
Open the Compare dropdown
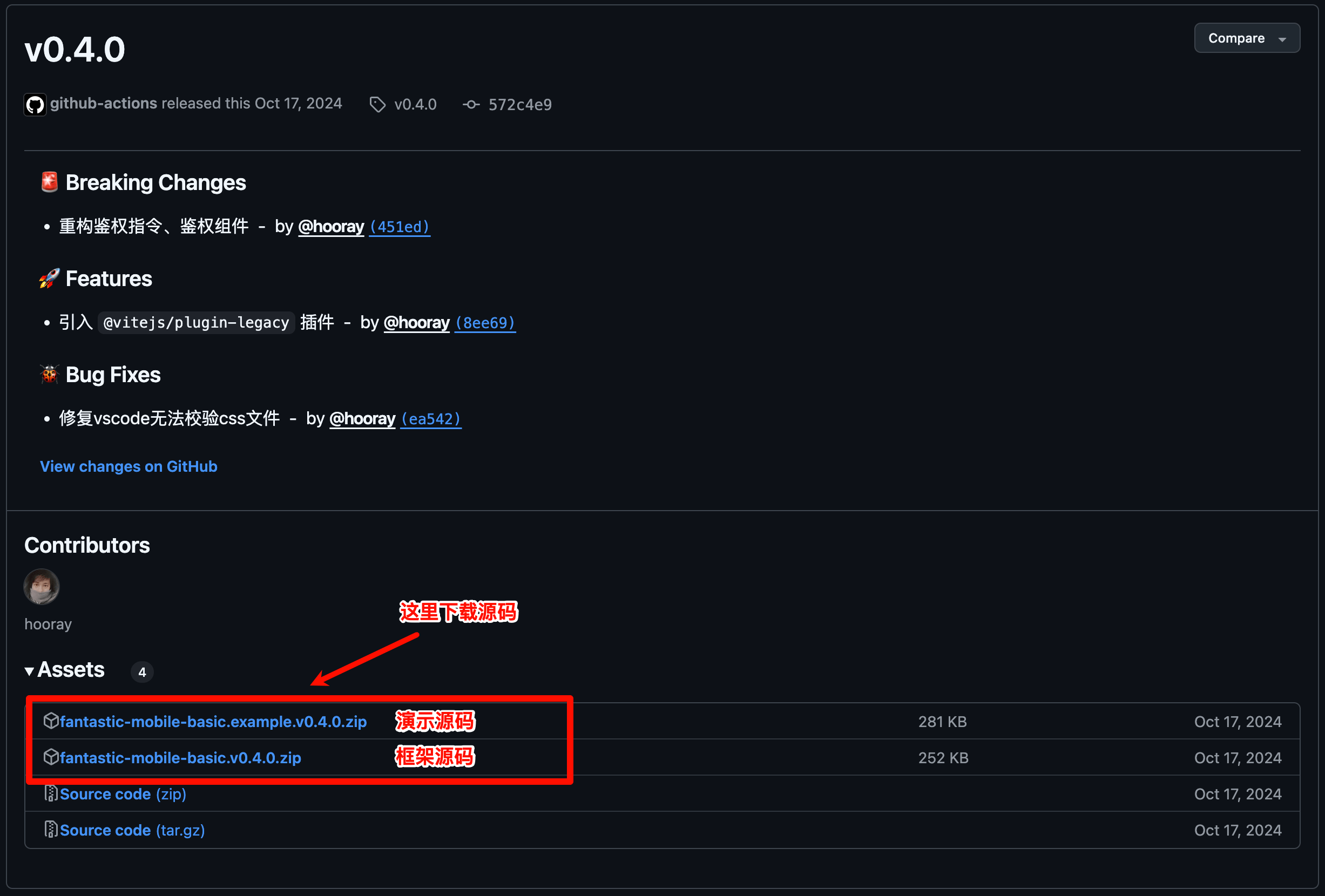click(x=1247, y=38)
